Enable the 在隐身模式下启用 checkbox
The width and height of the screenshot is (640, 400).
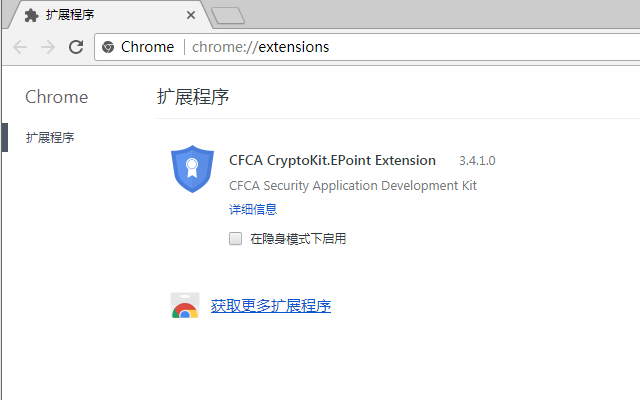tap(236, 238)
